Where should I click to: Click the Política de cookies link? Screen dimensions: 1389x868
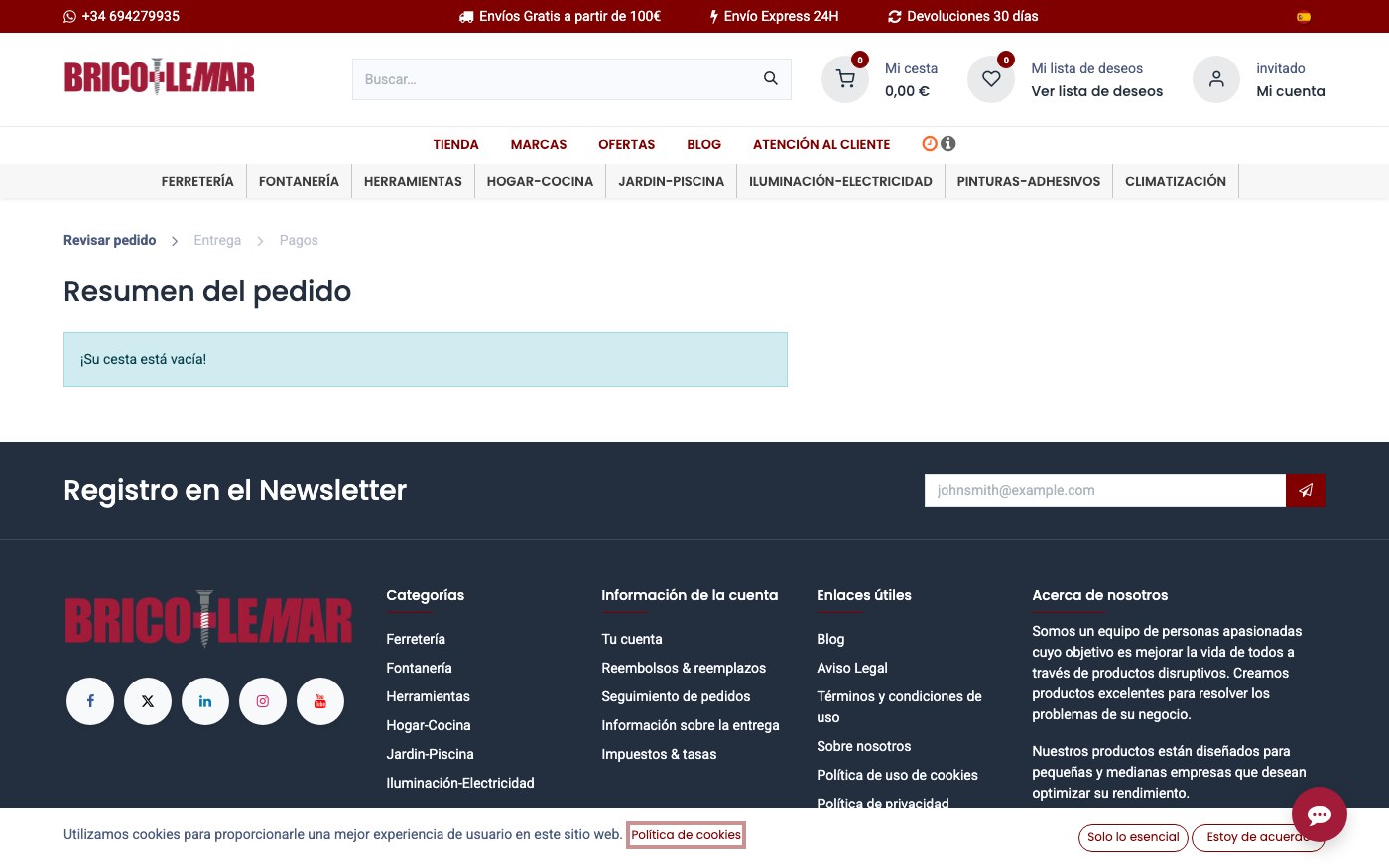pyautogui.click(x=686, y=835)
